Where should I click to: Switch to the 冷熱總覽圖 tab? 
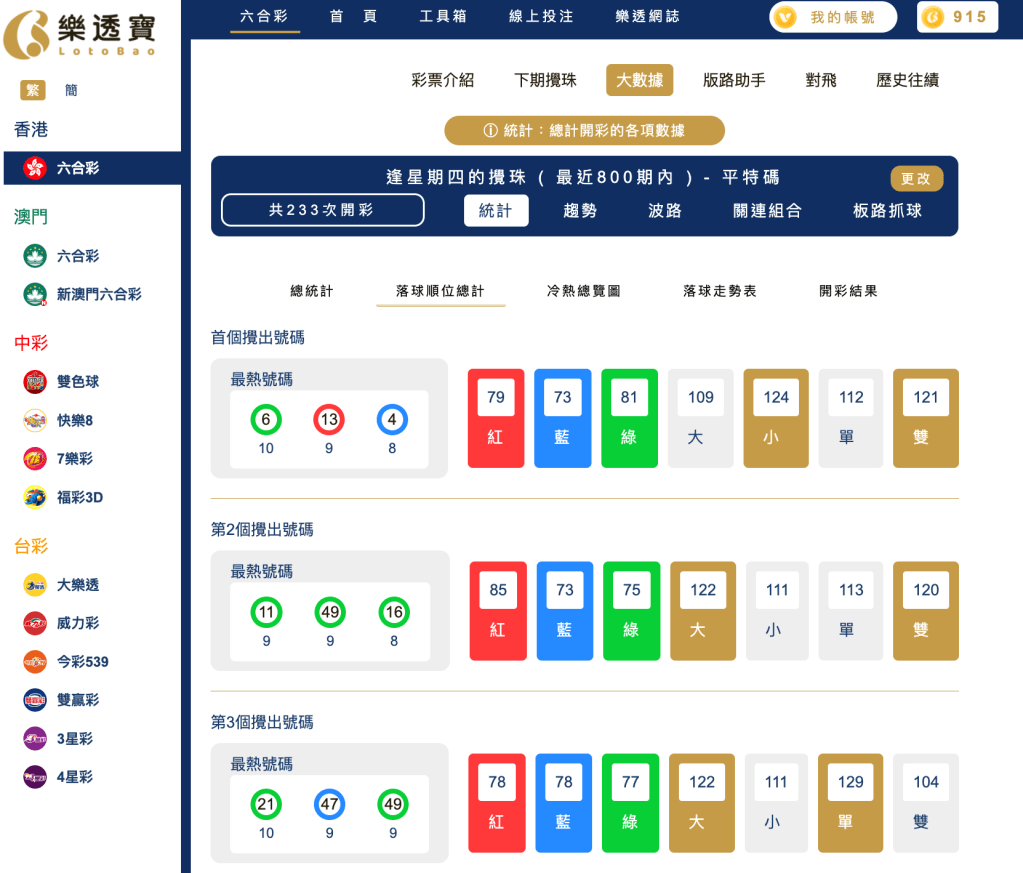[582, 291]
